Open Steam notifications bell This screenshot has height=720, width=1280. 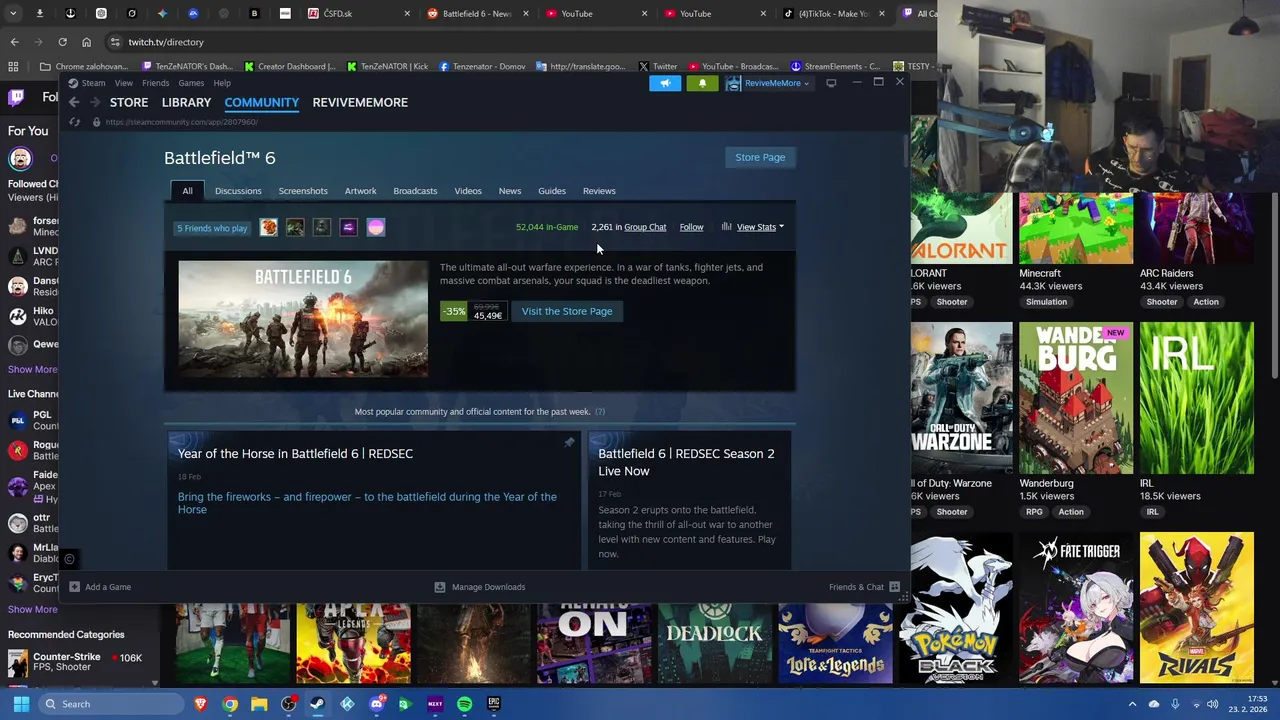(x=702, y=83)
